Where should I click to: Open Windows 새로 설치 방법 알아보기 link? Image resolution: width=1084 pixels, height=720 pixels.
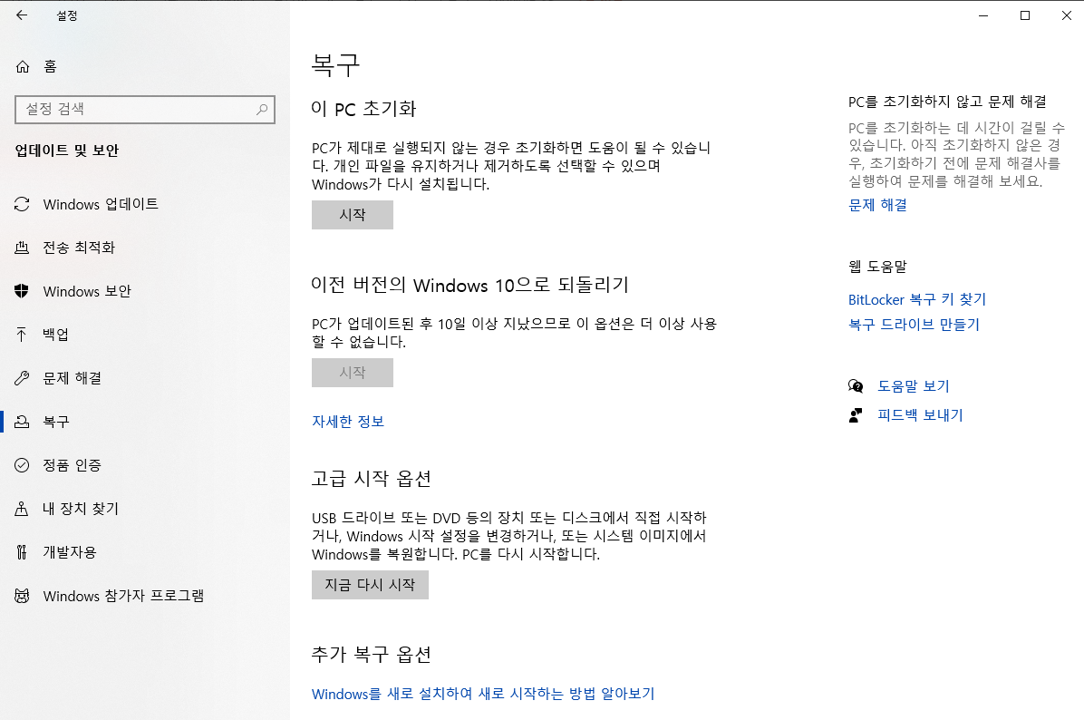pos(483,694)
